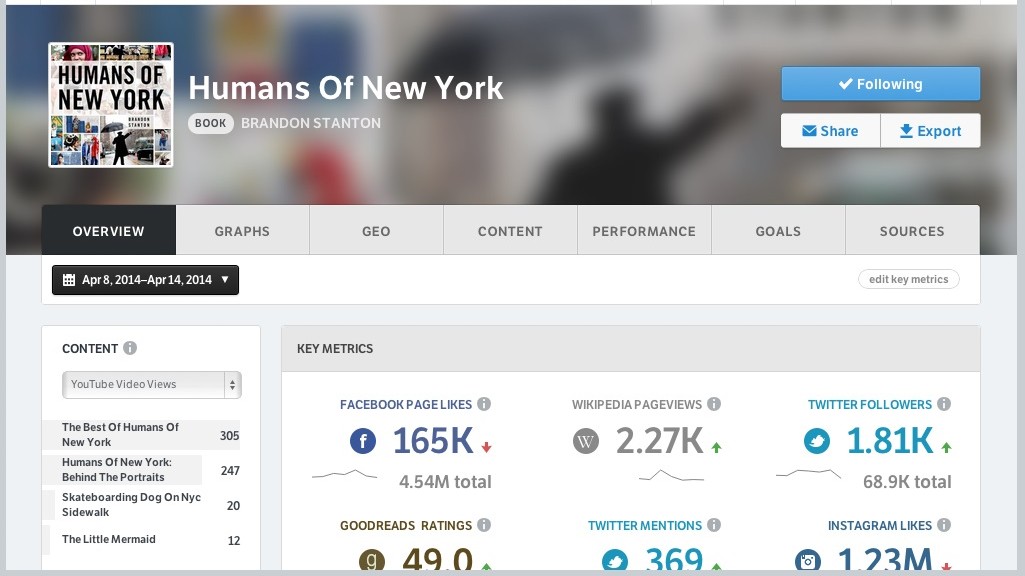Image resolution: width=1025 pixels, height=576 pixels.
Task: Toggle the Following button
Action: (x=881, y=84)
